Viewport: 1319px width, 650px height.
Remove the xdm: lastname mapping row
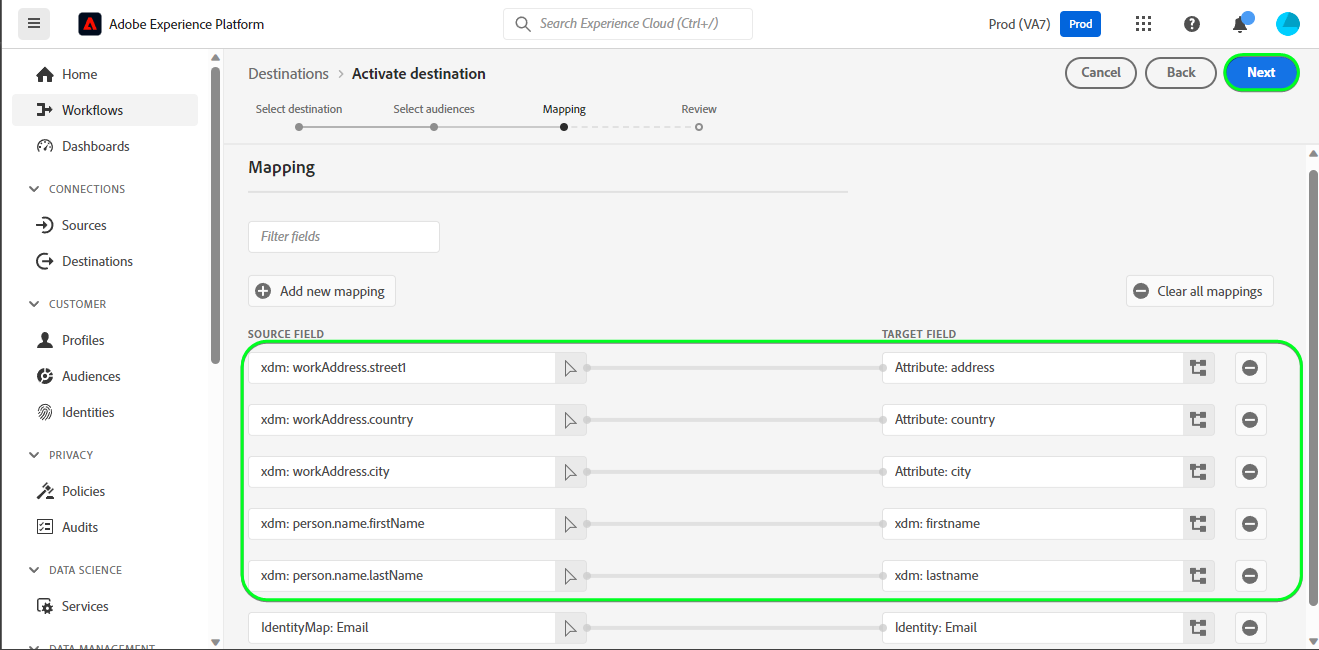pos(1250,576)
